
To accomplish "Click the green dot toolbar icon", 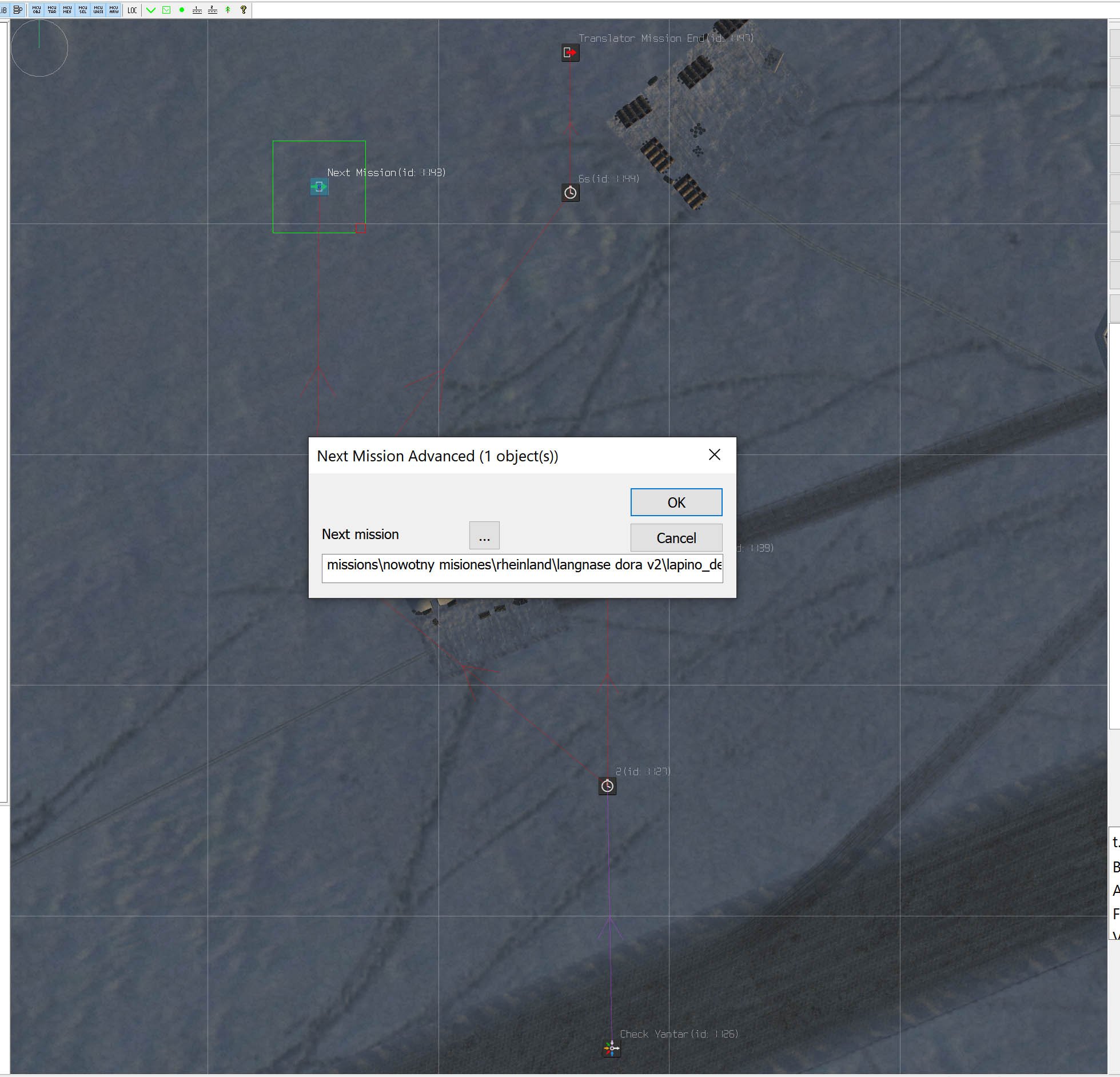I will coord(182,10).
